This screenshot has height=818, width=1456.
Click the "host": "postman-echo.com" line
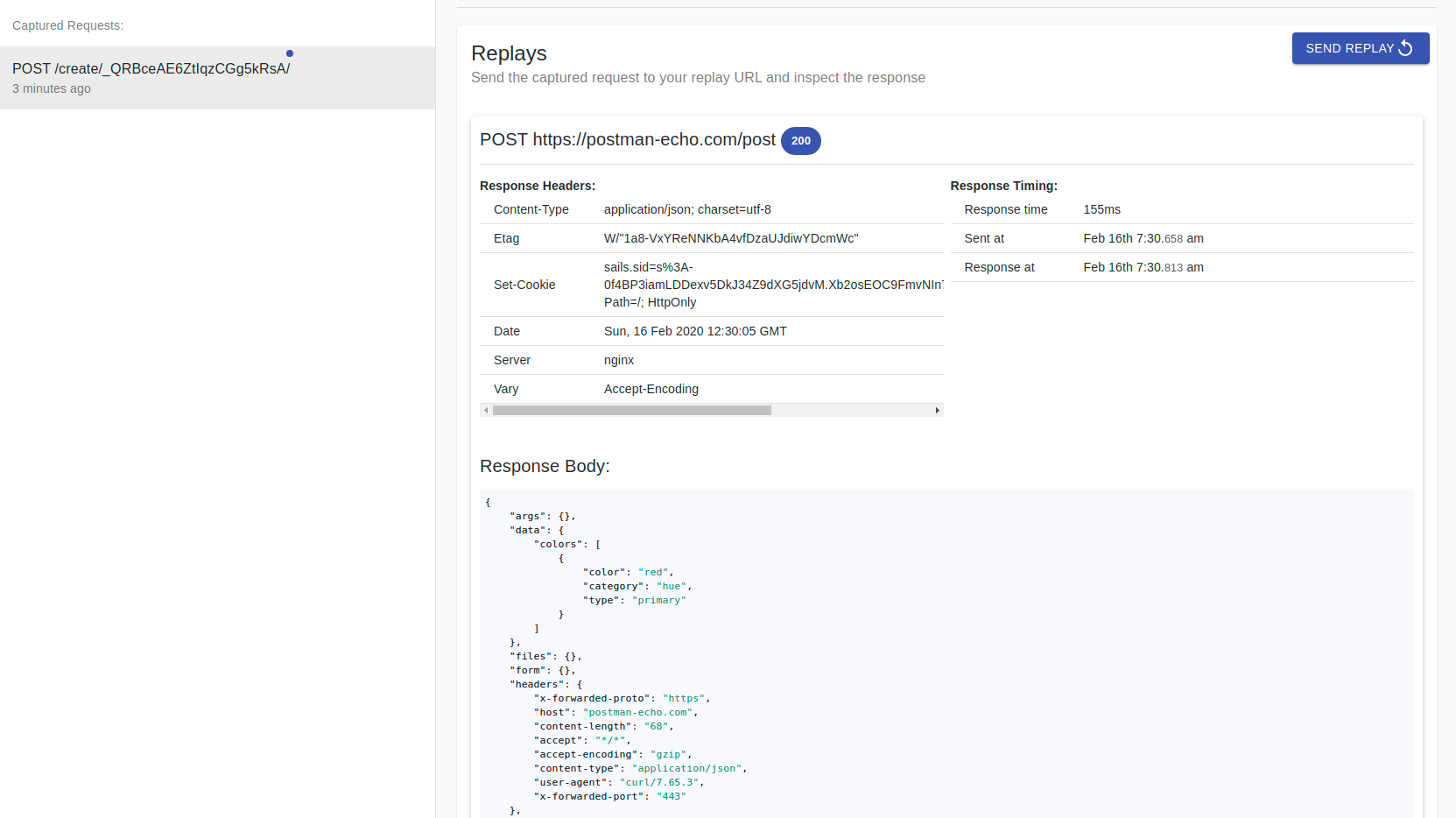coord(616,712)
